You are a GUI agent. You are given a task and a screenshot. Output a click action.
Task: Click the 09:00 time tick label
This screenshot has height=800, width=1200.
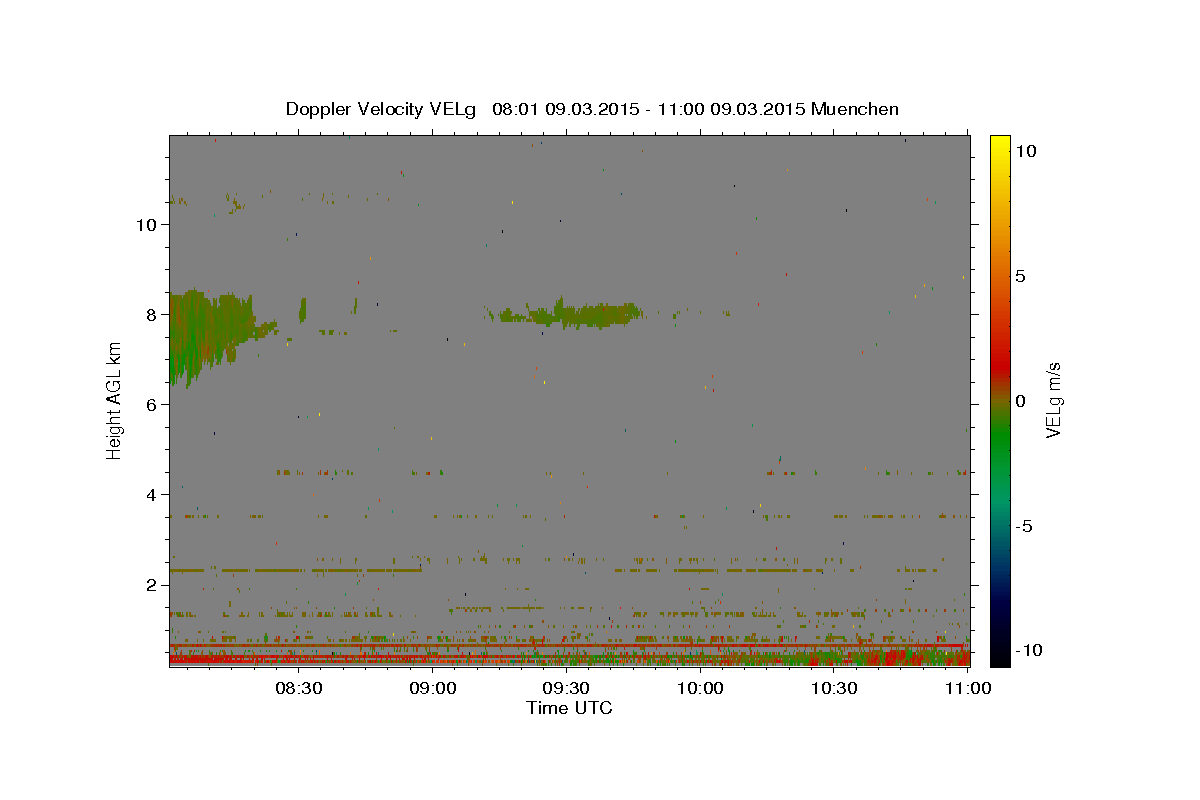pos(433,688)
